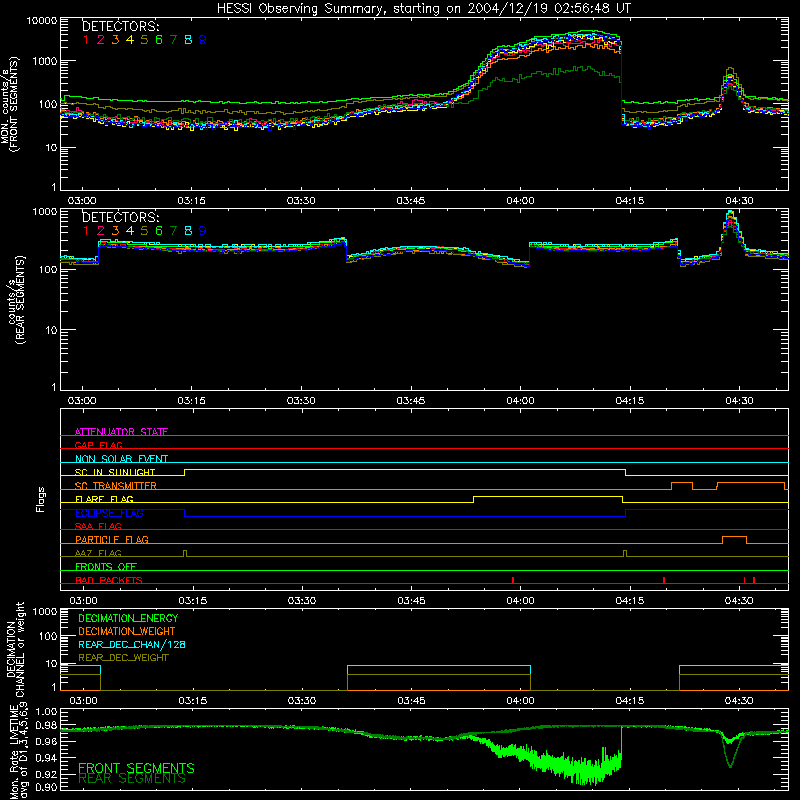800x800 pixels.
Task: Select detector 1 in rear segments legend
Action: (x=86, y=231)
